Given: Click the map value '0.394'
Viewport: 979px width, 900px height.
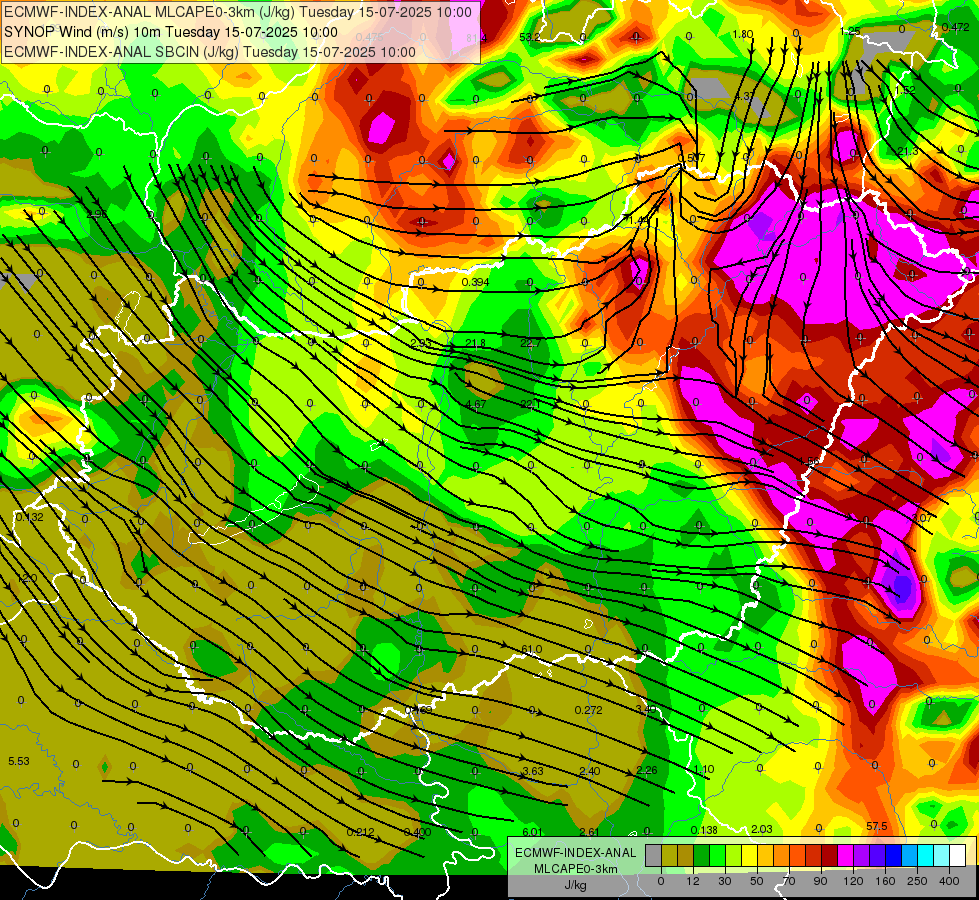Looking at the screenshot, I should [x=475, y=282].
